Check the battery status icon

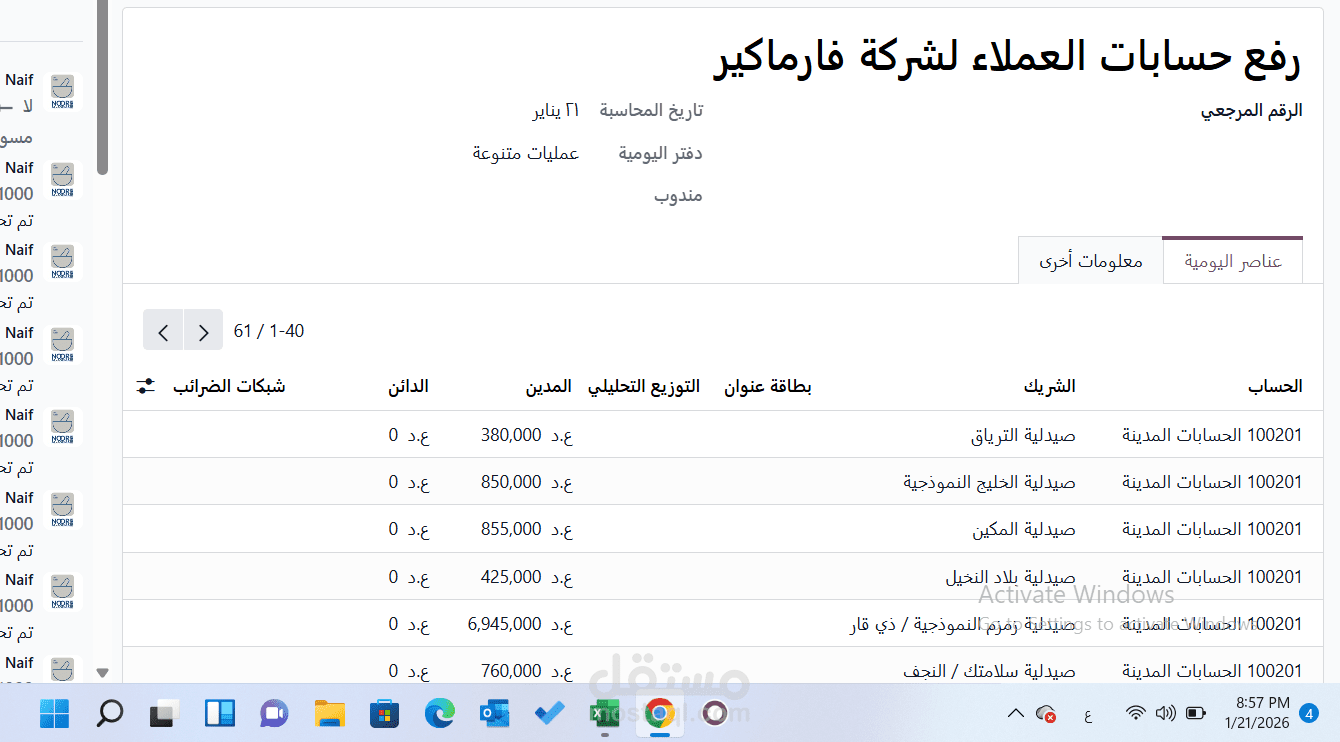[1196, 713]
